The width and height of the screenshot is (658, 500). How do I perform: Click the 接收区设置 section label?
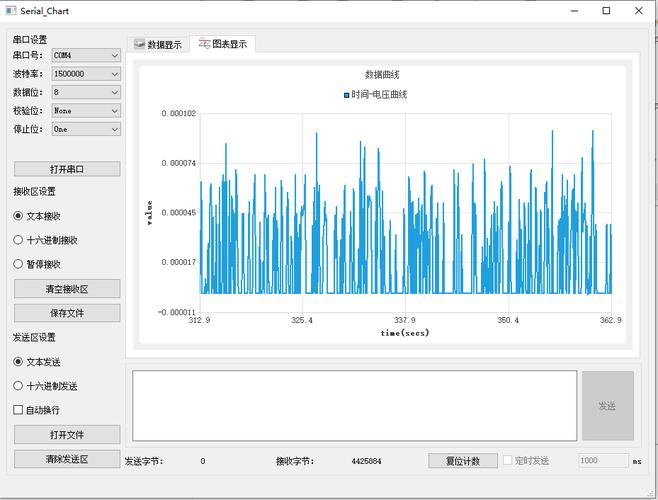[x=34, y=192]
